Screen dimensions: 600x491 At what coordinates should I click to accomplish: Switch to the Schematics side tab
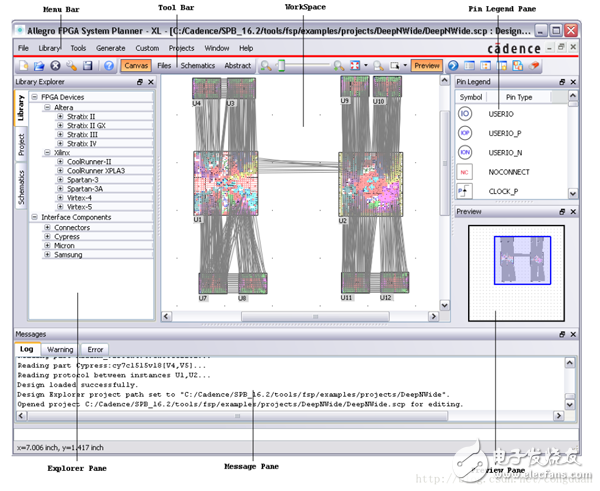(21, 187)
